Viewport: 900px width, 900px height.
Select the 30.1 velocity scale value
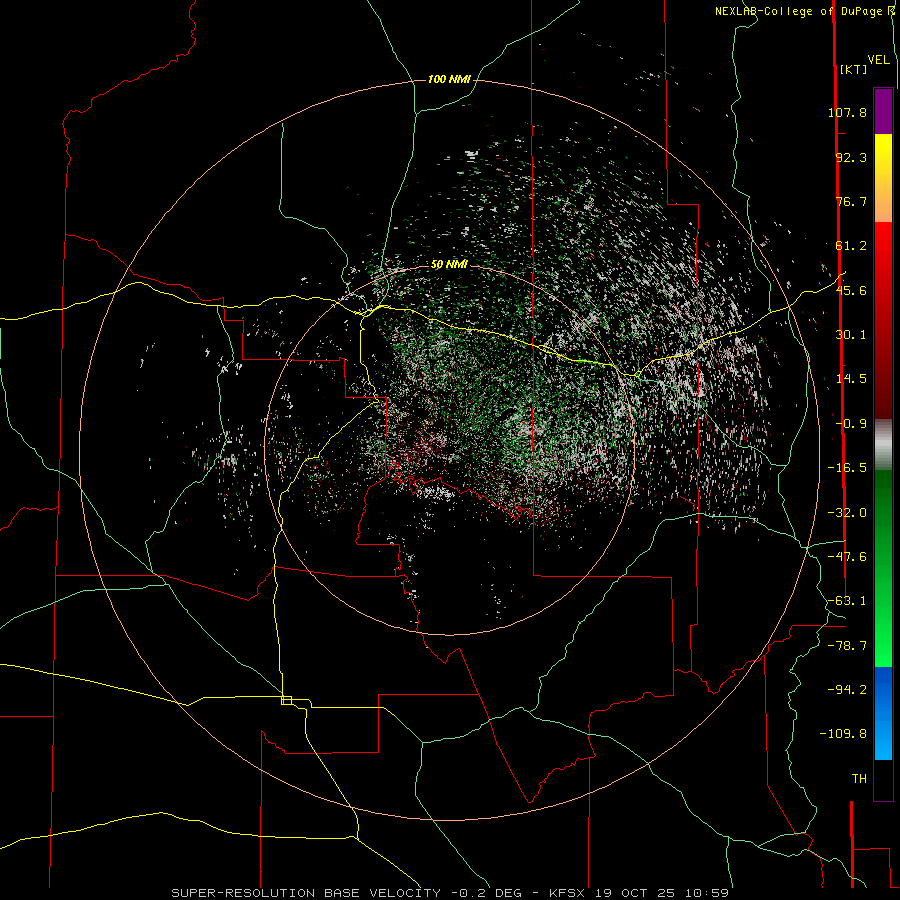coord(851,335)
